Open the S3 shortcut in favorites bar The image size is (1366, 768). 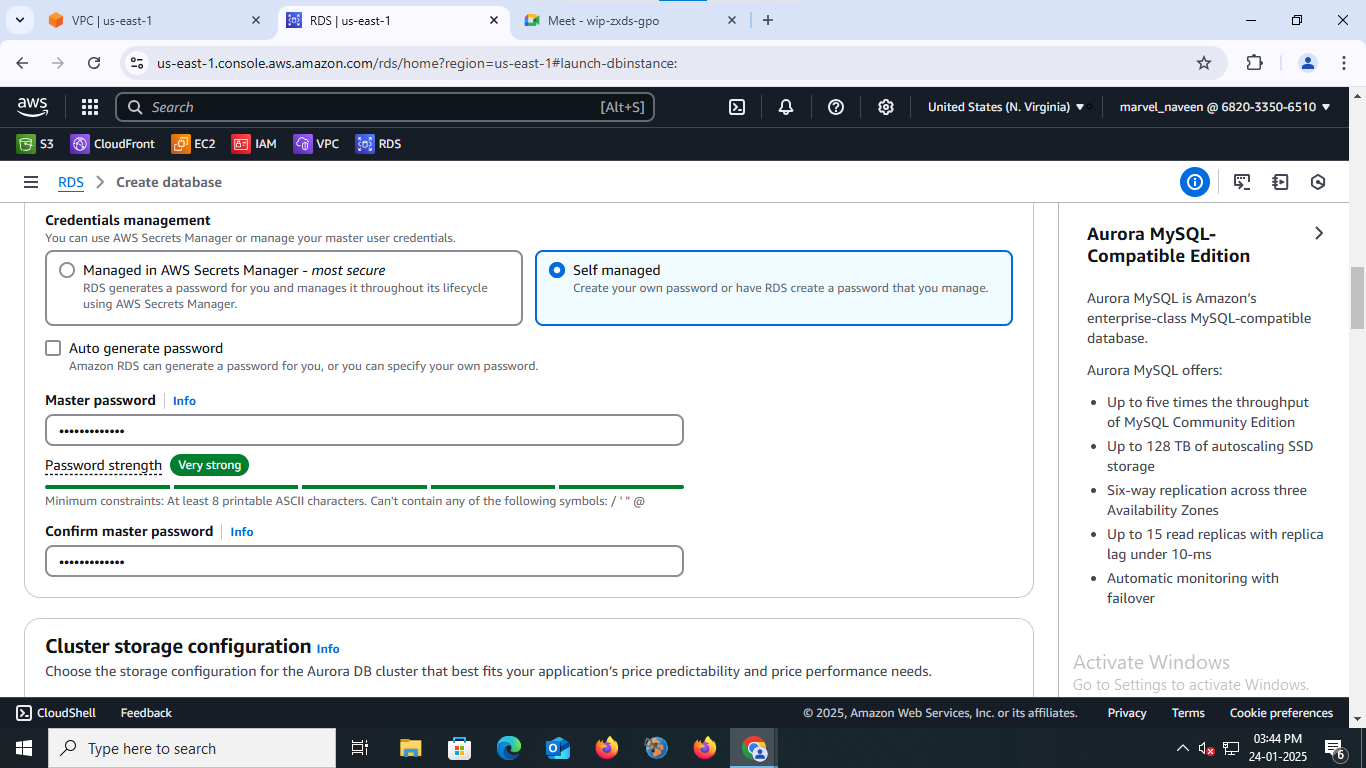pos(35,144)
